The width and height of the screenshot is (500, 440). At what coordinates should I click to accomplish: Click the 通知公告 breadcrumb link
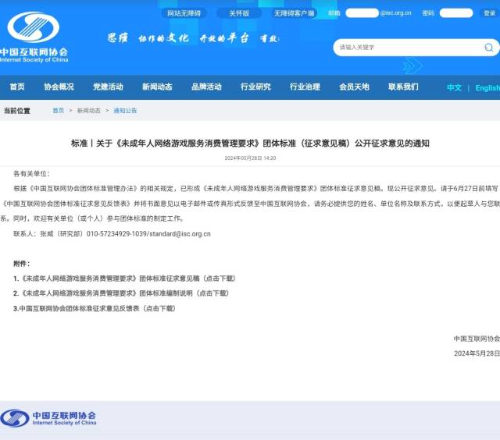click(x=125, y=110)
